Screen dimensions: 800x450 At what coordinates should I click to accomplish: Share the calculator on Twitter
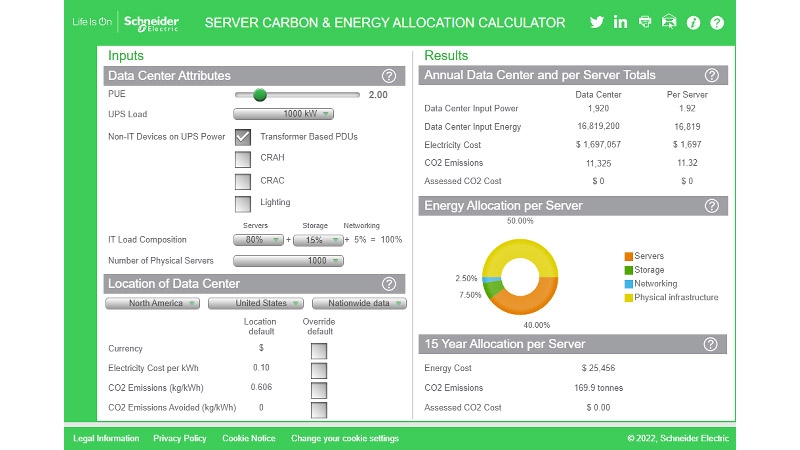[597, 22]
